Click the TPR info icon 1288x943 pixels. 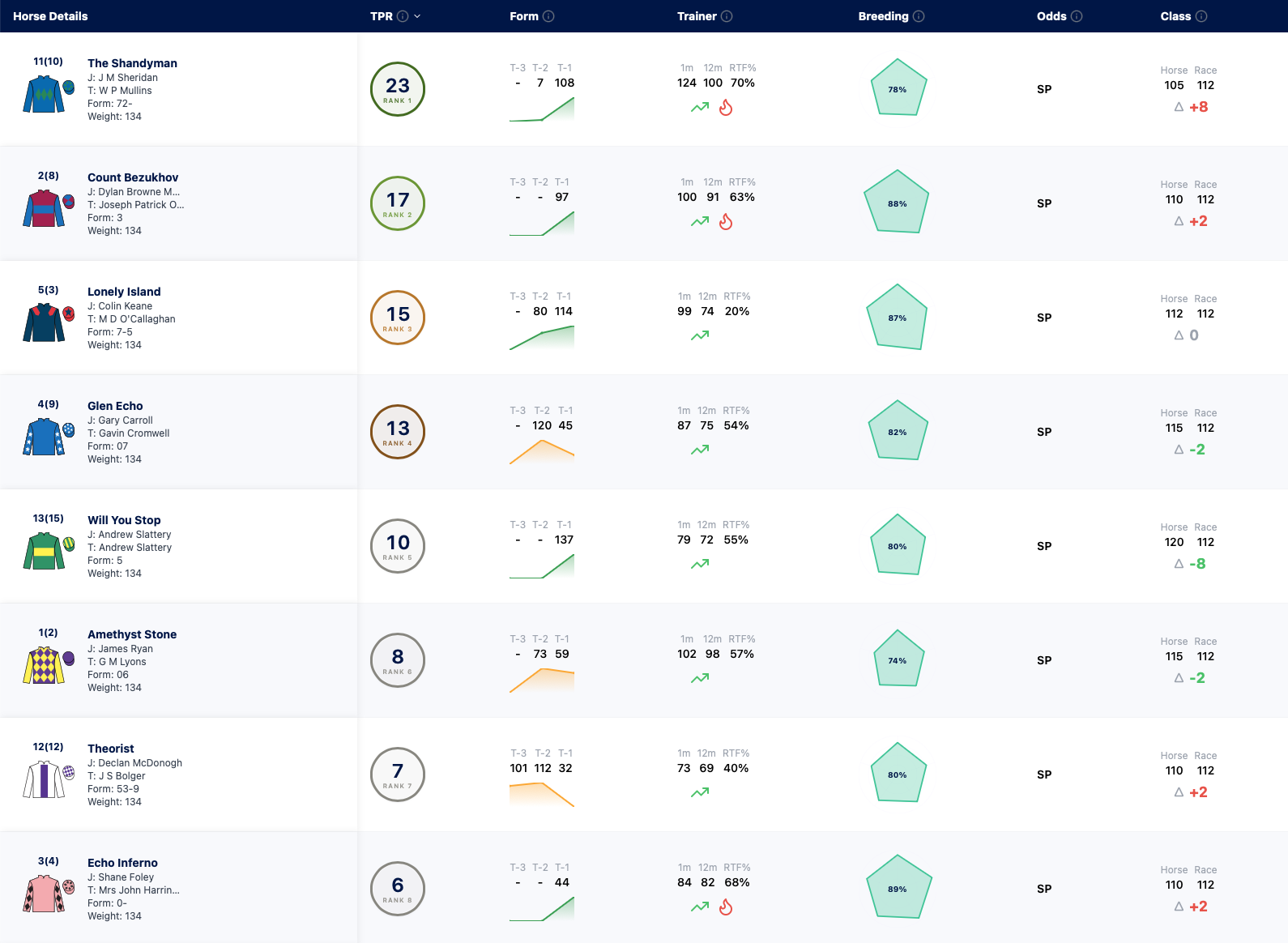pos(403,16)
